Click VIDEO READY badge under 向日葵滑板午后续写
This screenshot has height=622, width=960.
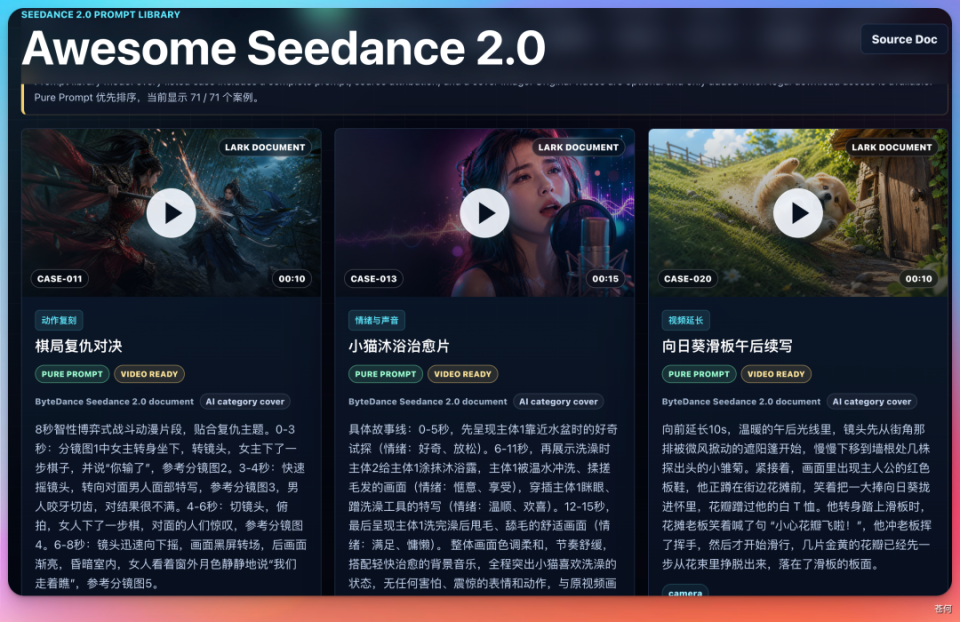[776, 374]
